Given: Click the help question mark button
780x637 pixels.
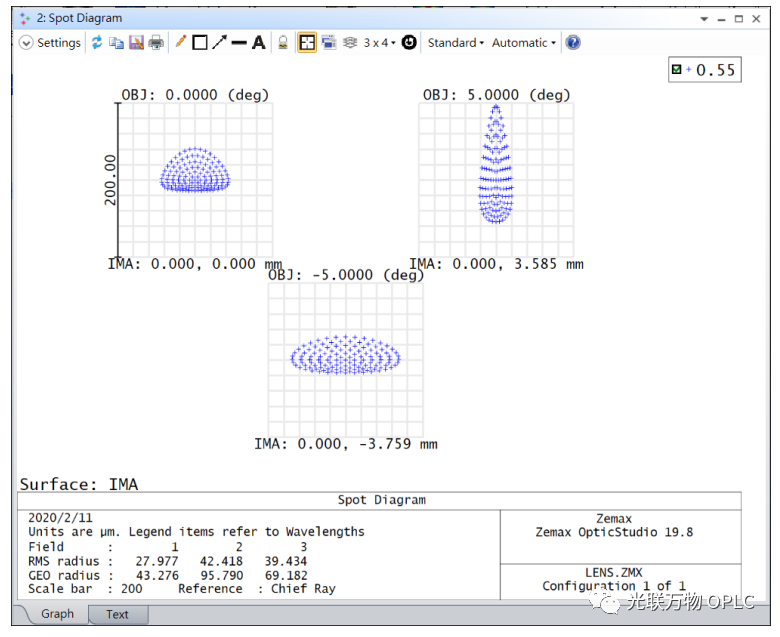Looking at the screenshot, I should tap(573, 43).
